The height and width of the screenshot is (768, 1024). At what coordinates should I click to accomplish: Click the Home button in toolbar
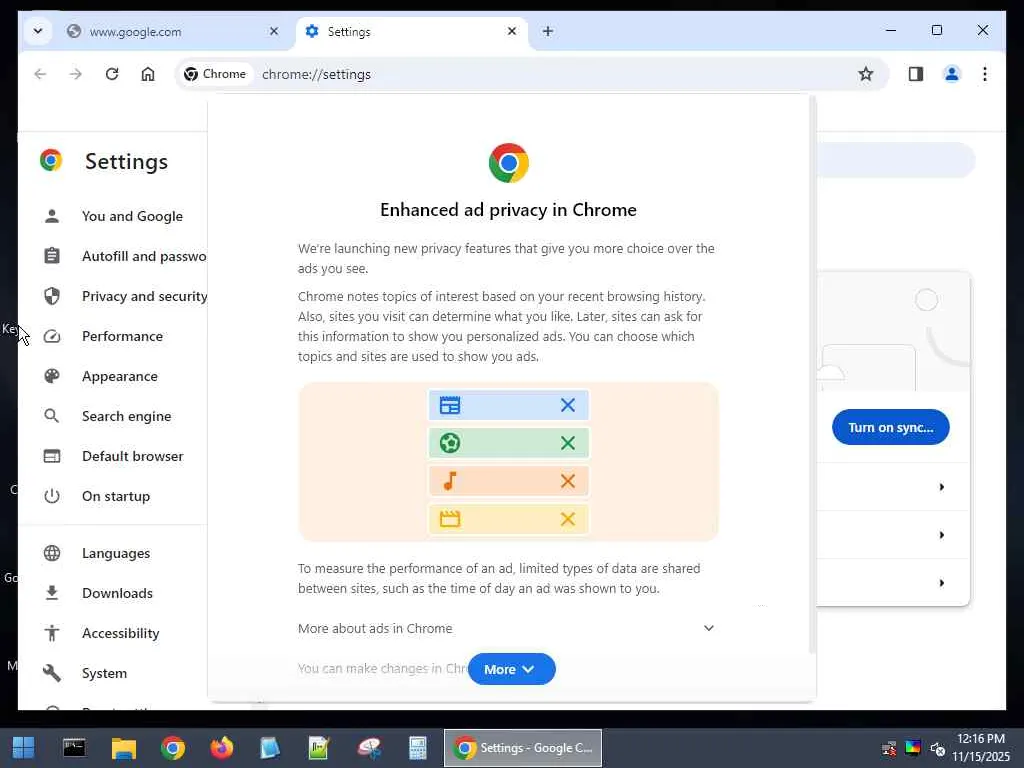(148, 74)
